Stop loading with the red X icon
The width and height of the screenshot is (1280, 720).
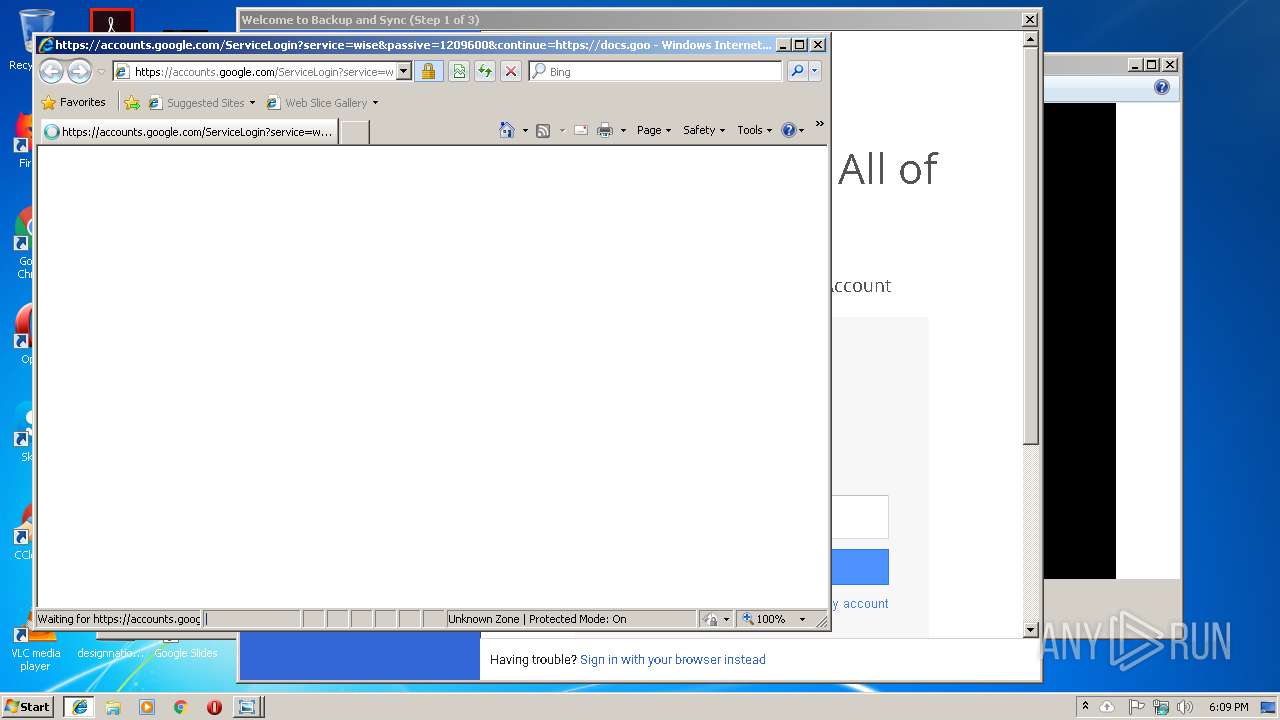tap(511, 71)
